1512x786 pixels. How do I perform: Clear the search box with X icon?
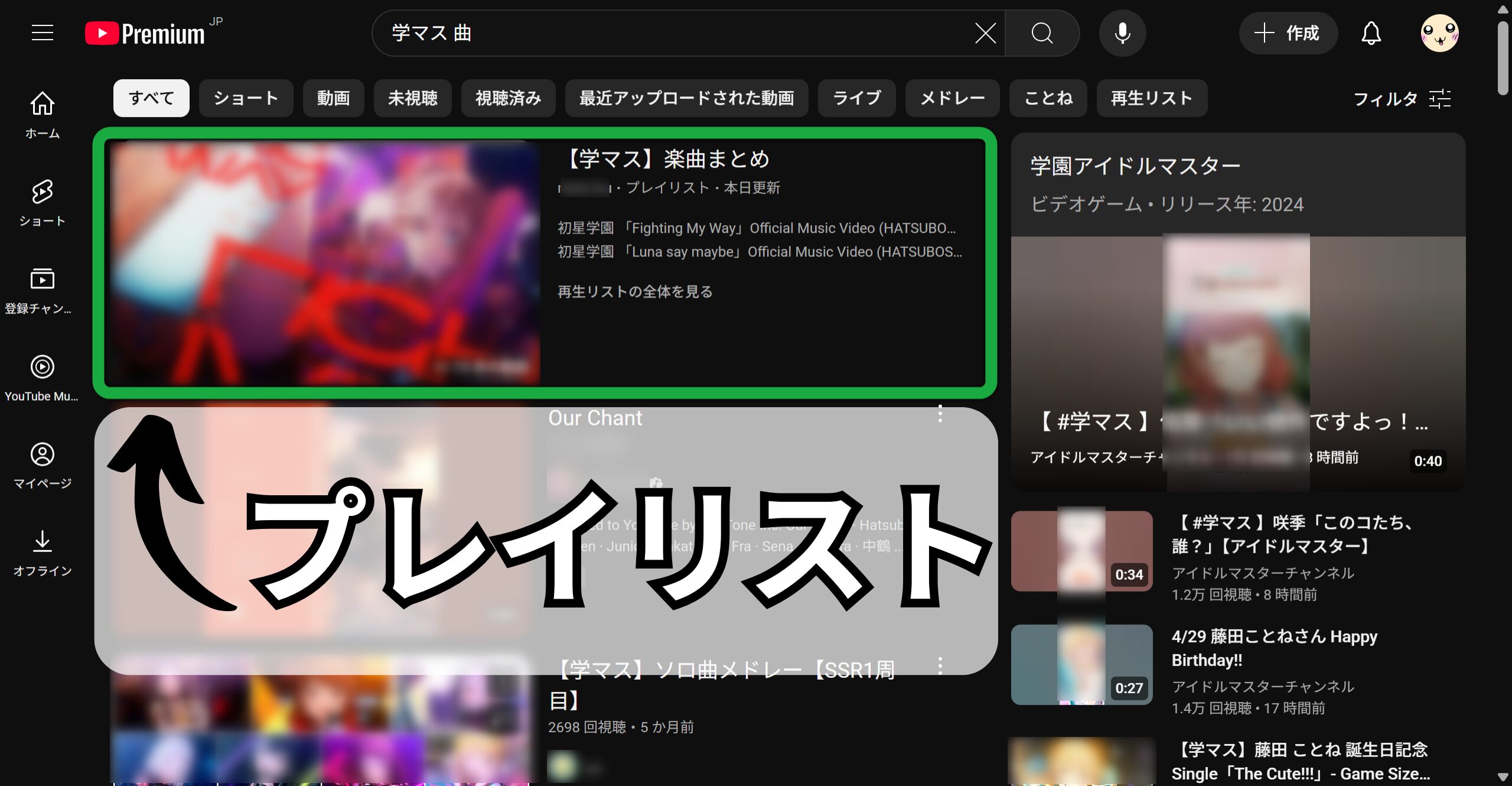(x=985, y=33)
